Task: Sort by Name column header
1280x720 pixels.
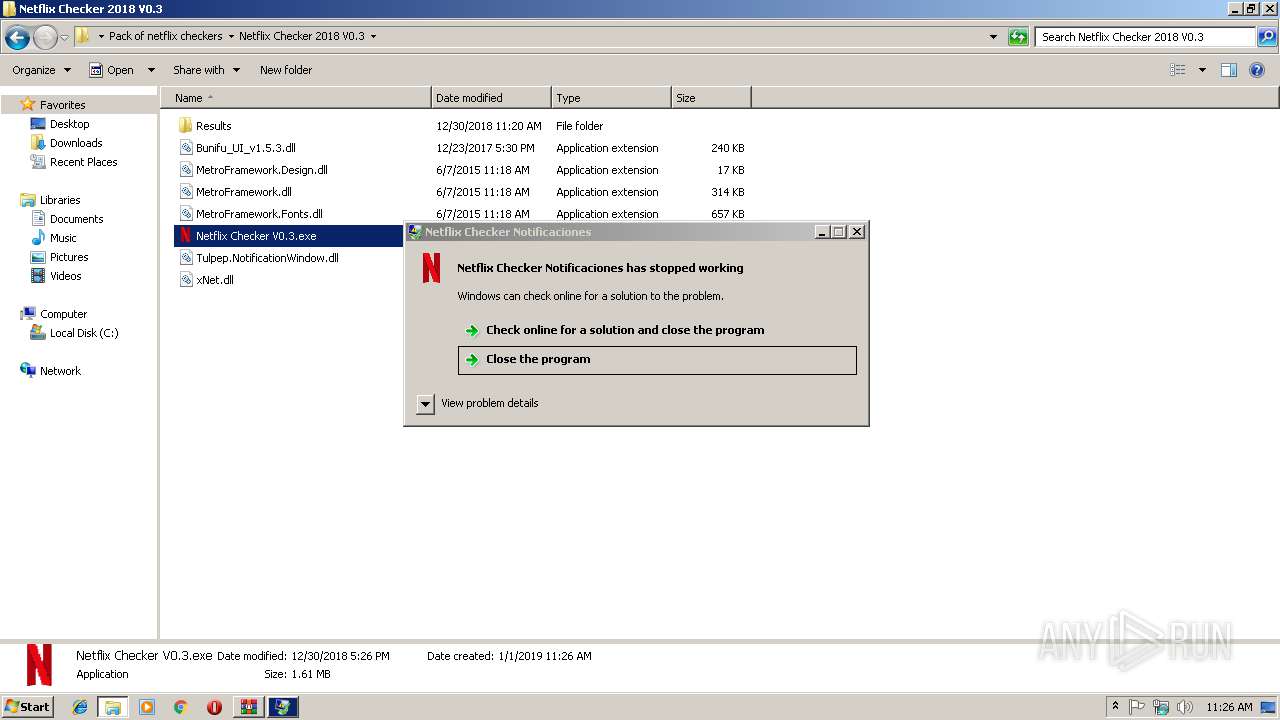Action: [x=296, y=98]
